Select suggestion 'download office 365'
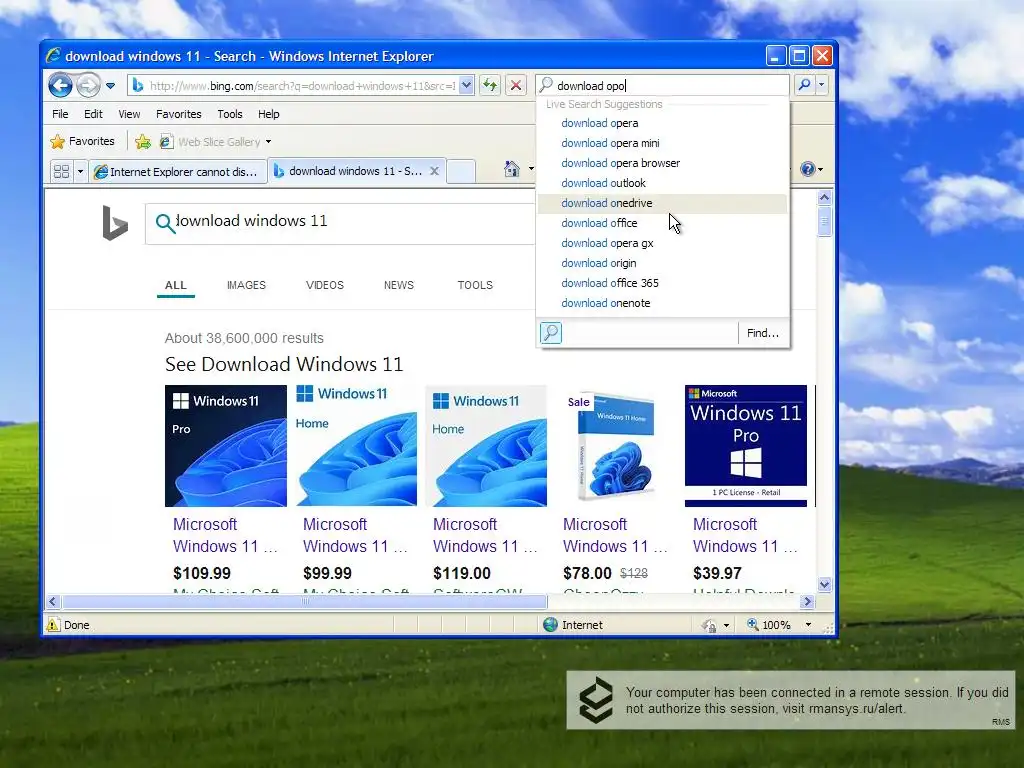 [662, 283]
